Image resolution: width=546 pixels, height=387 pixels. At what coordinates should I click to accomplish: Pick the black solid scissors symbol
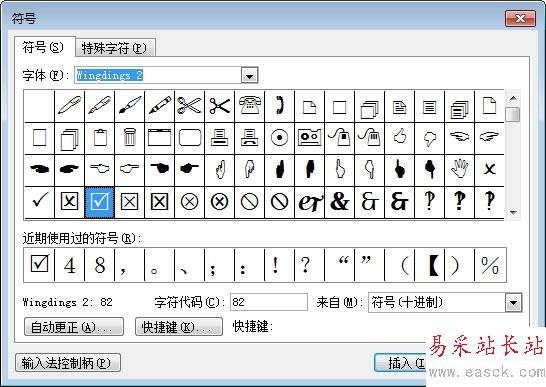pyautogui.click(x=220, y=106)
